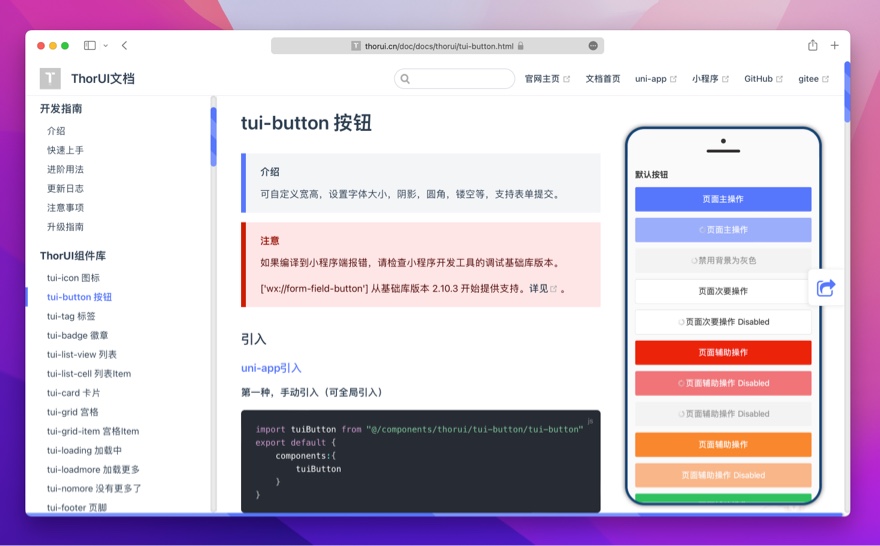Click the address bar URL thorui.cn
This screenshot has width=880, height=546.
click(439, 46)
